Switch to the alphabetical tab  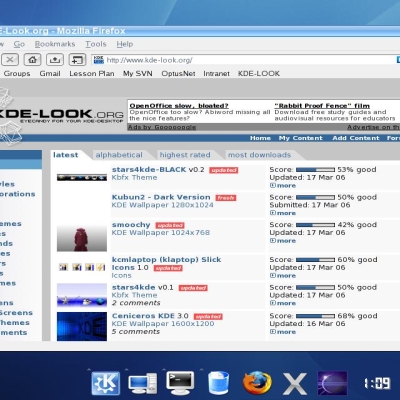coord(119,155)
